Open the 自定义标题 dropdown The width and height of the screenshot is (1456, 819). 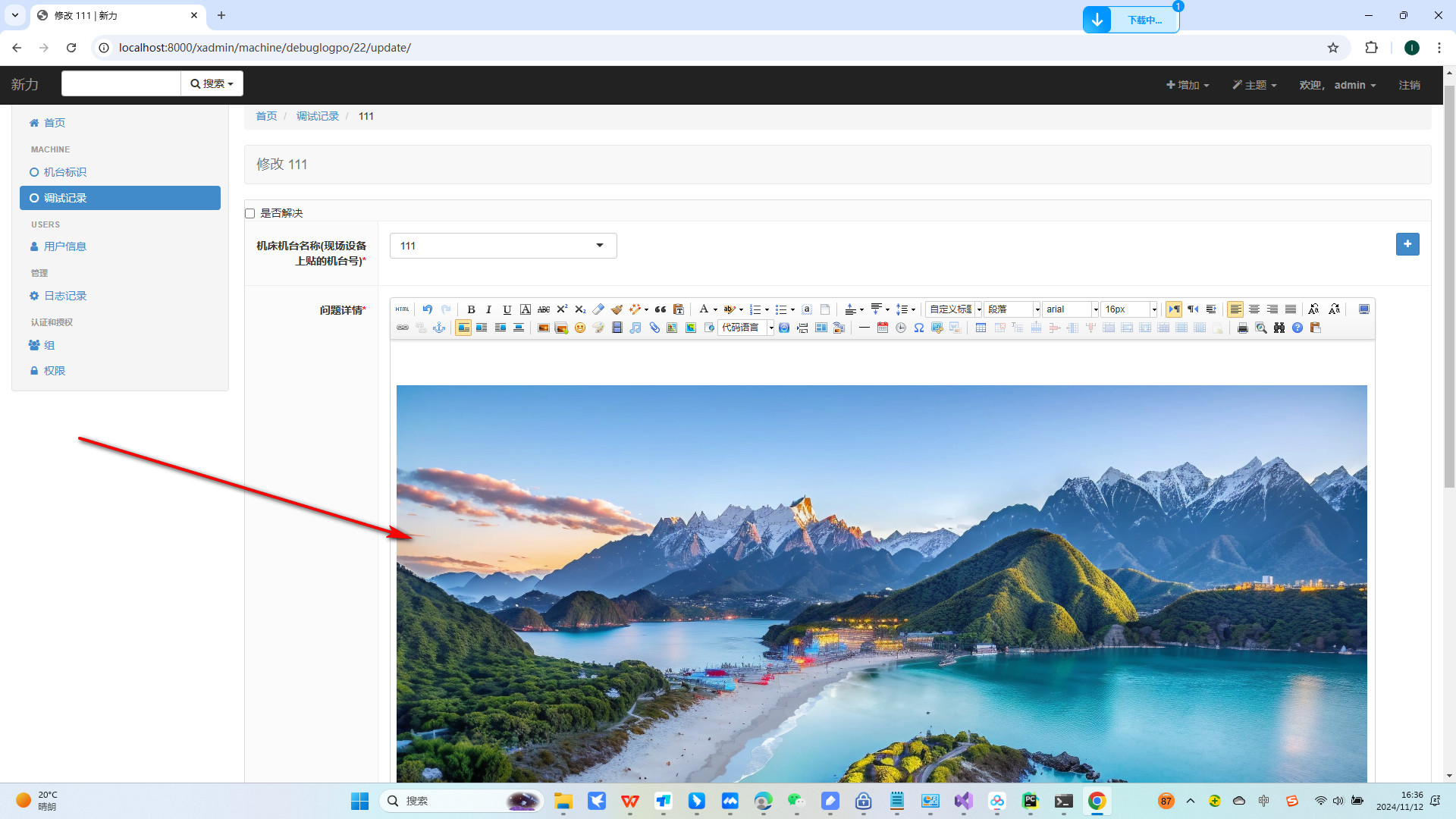coord(955,309)
